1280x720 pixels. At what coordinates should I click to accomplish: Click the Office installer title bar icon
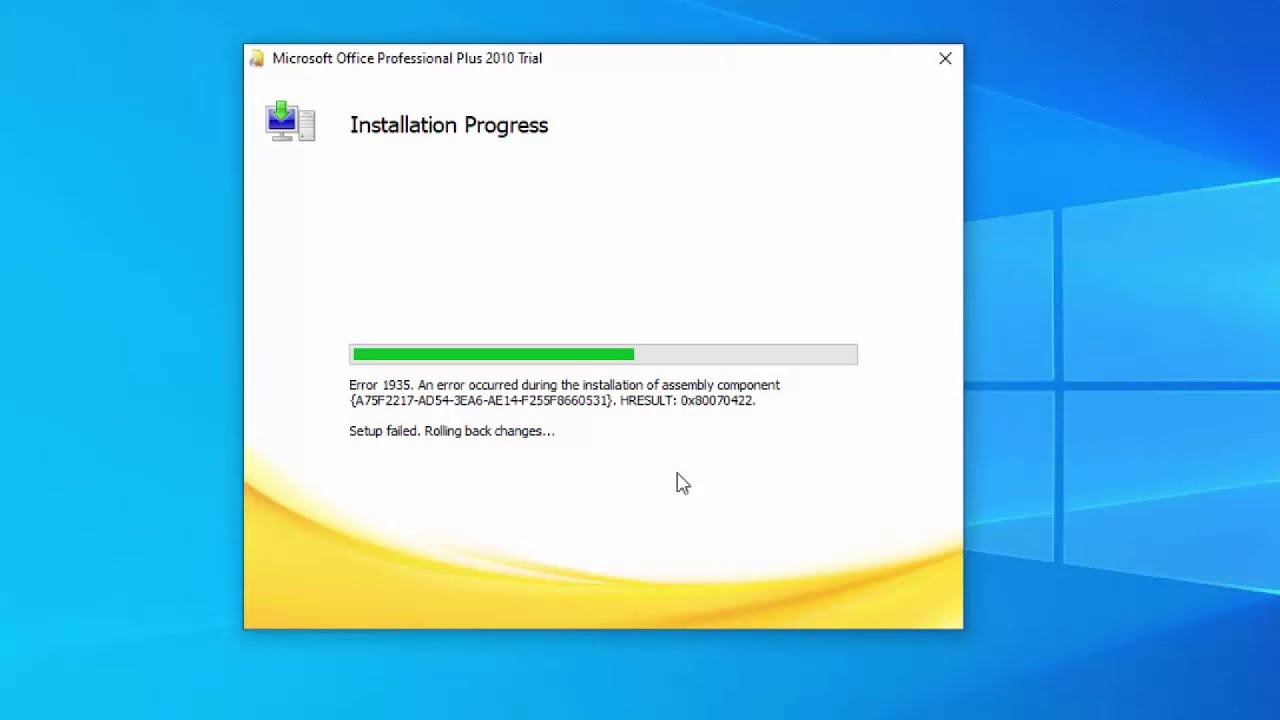click(x=257, y=58)
